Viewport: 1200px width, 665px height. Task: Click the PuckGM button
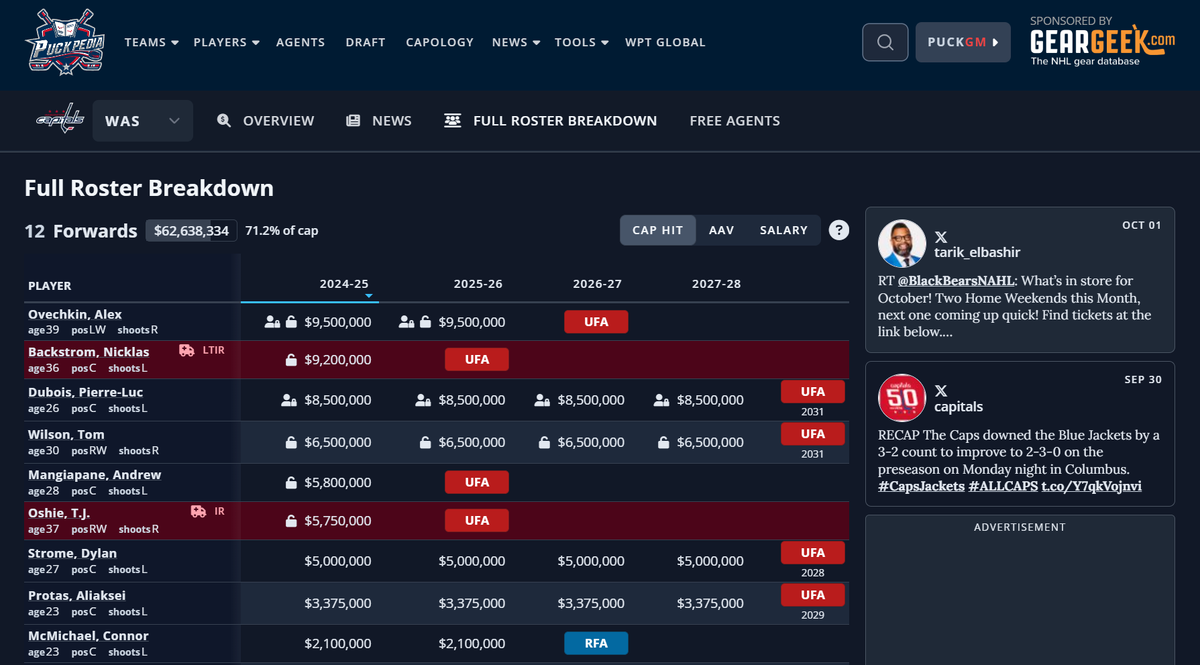coord(963,42)
